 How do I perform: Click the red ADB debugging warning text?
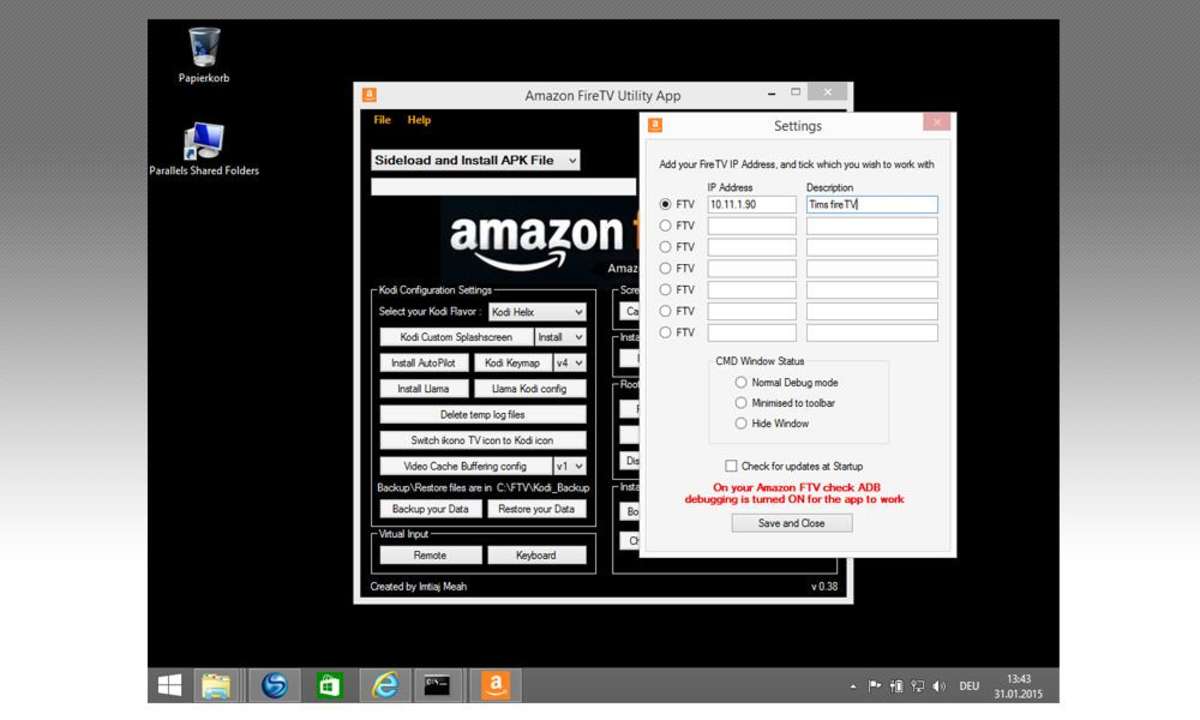click(794, 493)
